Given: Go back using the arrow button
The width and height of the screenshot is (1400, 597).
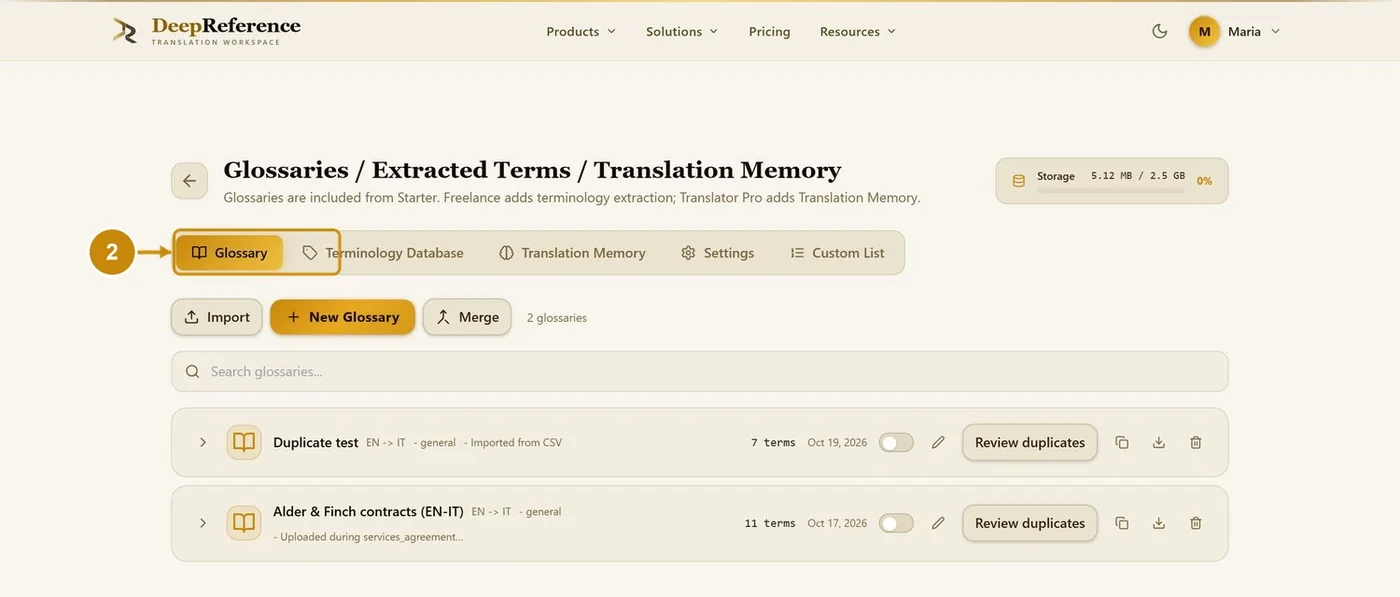Looking at the screenshot, I should [x=189, y=181].
